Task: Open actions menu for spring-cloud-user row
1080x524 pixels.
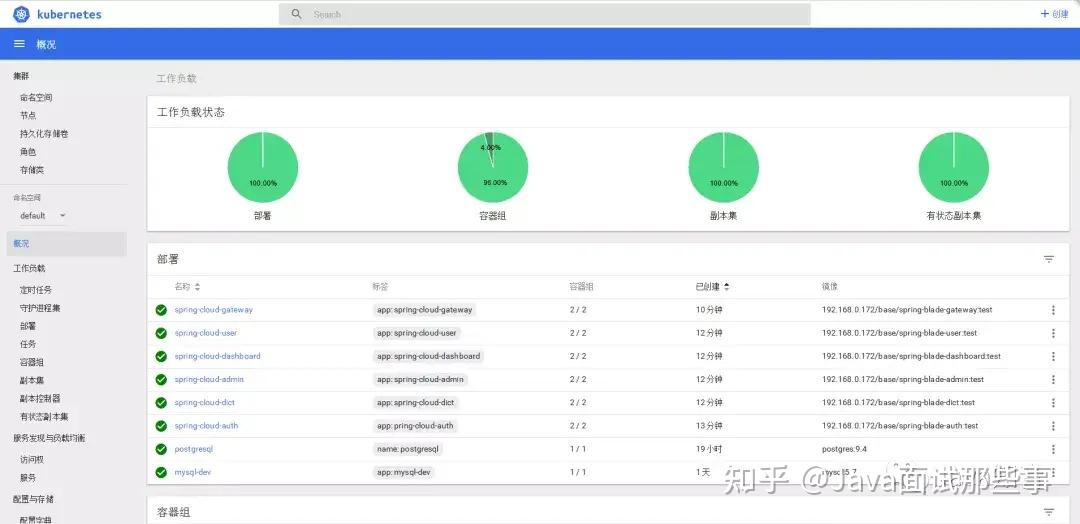Action: (x=1052, y=333)
